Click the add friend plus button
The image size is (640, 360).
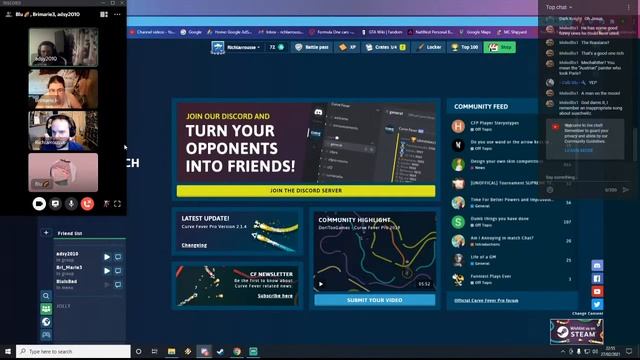tap(46, 233)
